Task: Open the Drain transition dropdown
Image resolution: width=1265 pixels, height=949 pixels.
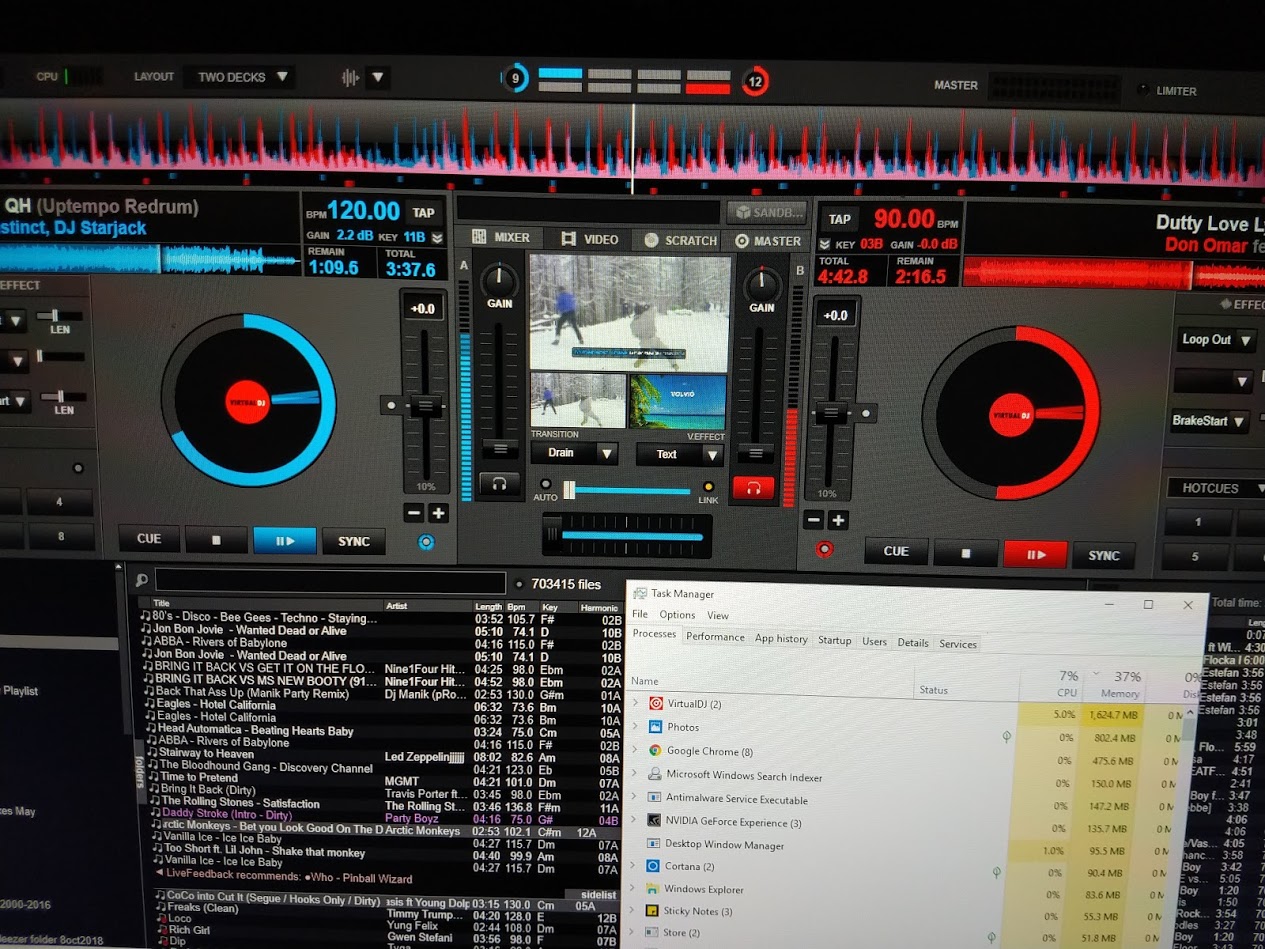Action: (x=575, y=453)
